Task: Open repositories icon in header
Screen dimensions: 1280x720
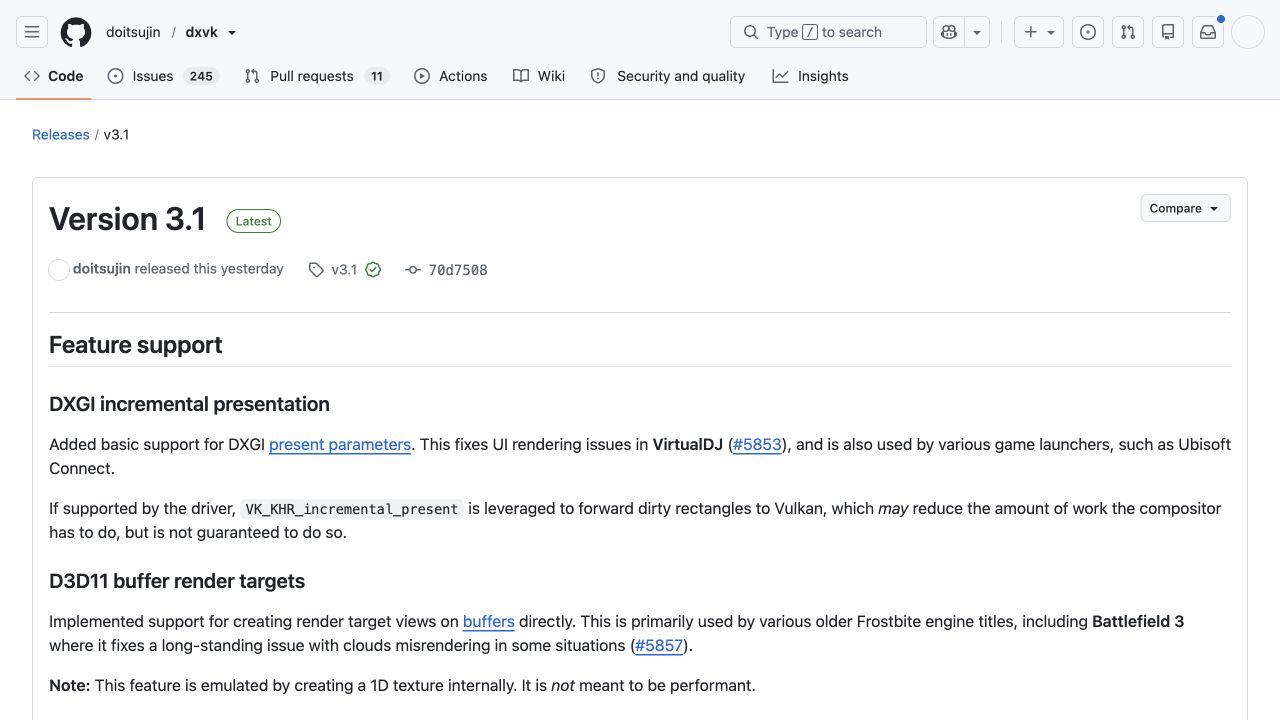Action: 1168,32
